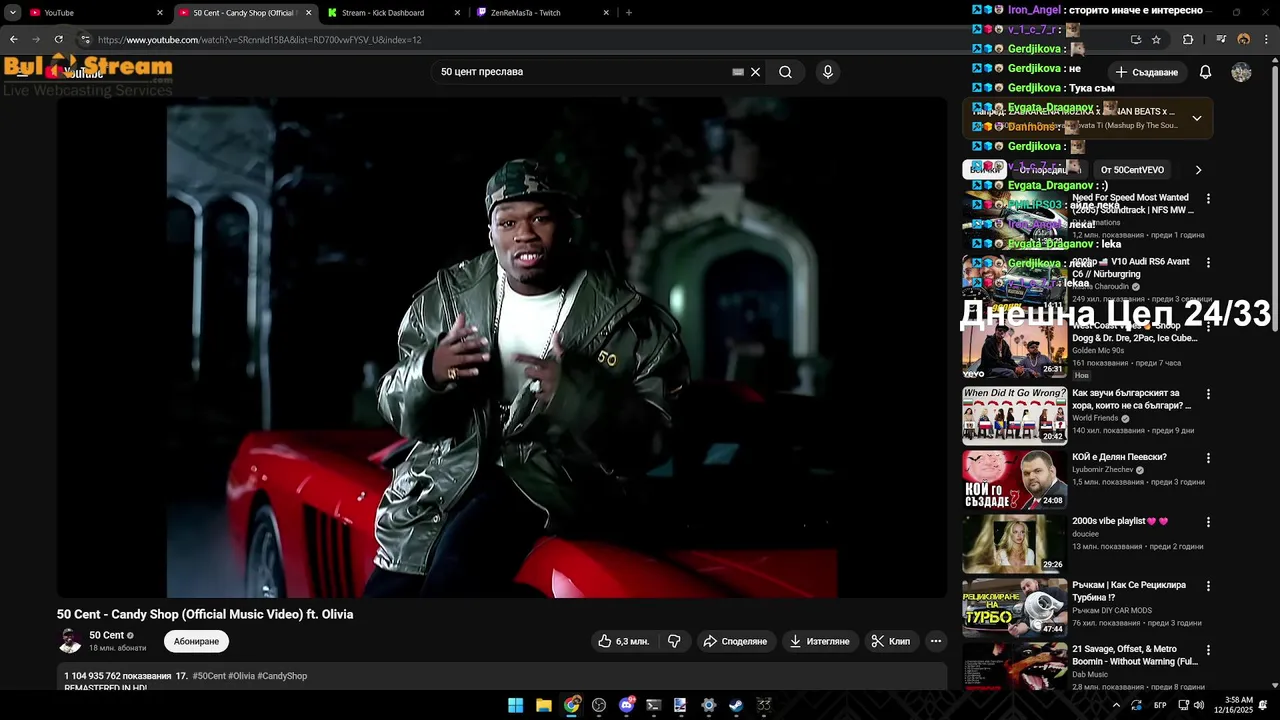
Task: Click the БГР keyboard language indicator
Action: tap(1160, 705)
